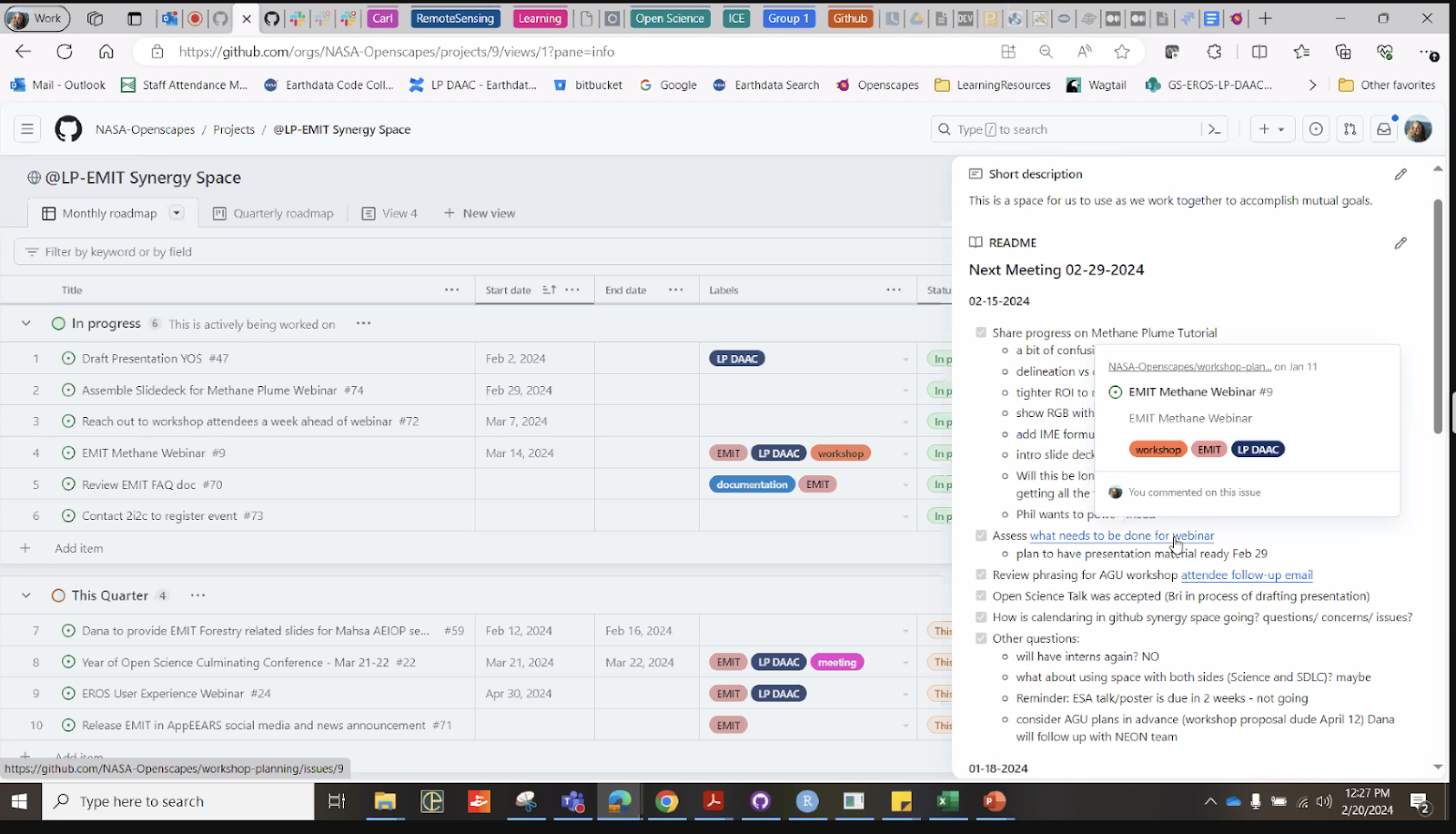Click the New view button
This screenshot has width=1456, height=834.
point(480,212)
